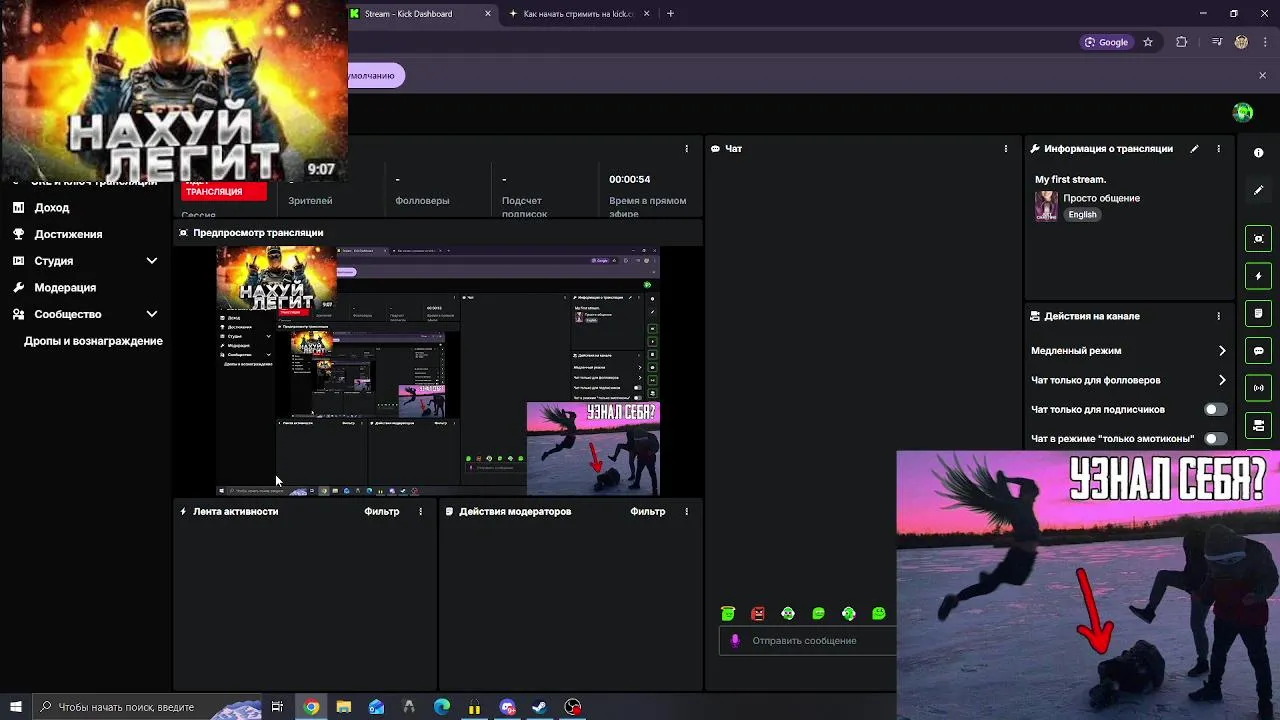Open the Chrome extensions puzzle icon
The height and width of the screenshot is (720, 1280).
1182,42
